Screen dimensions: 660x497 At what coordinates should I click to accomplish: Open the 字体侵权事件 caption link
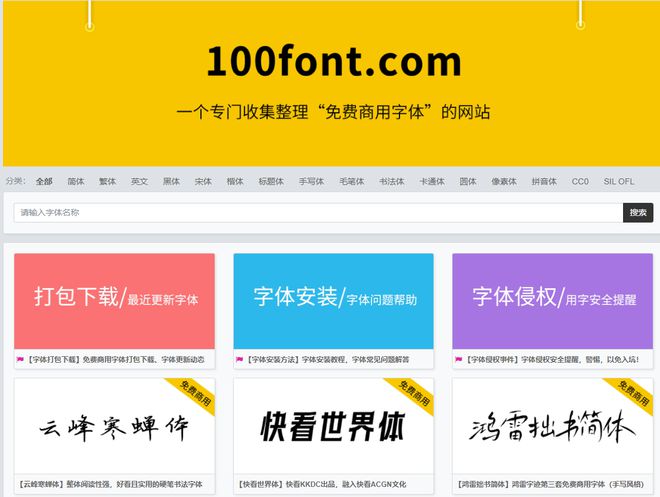(x=552, y=359)
